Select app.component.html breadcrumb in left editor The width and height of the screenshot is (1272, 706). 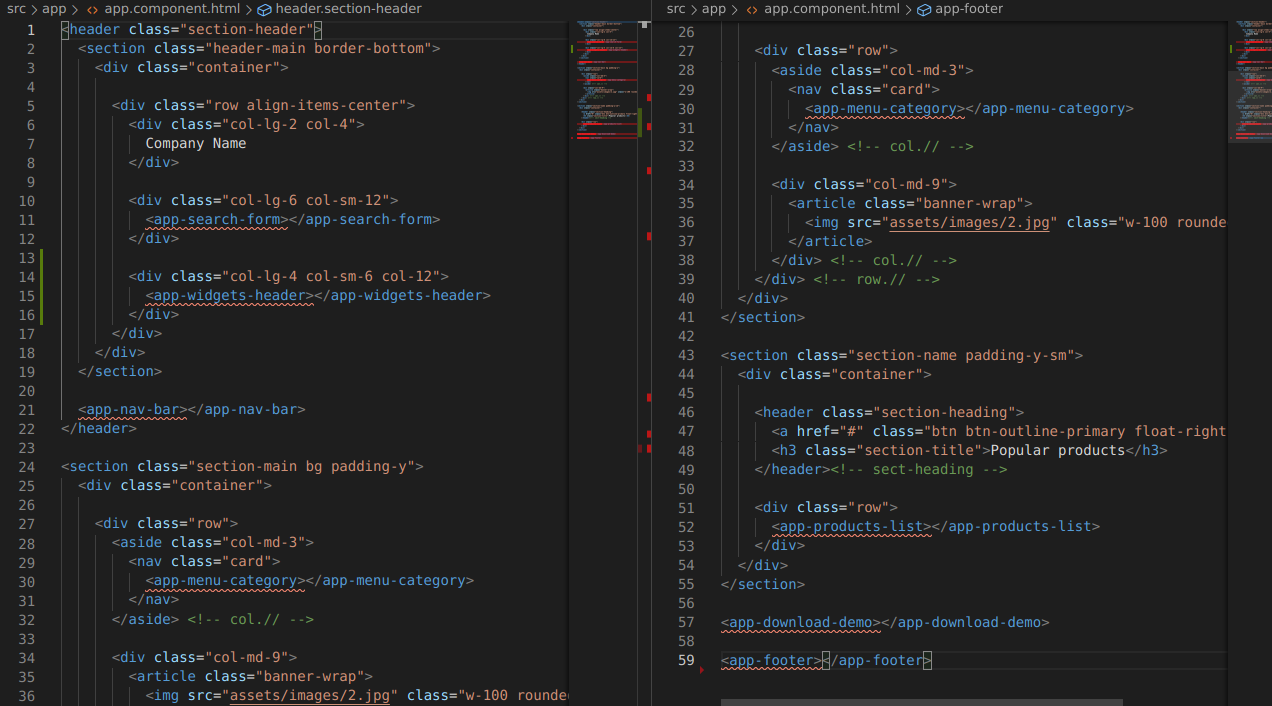coord(172,9)
